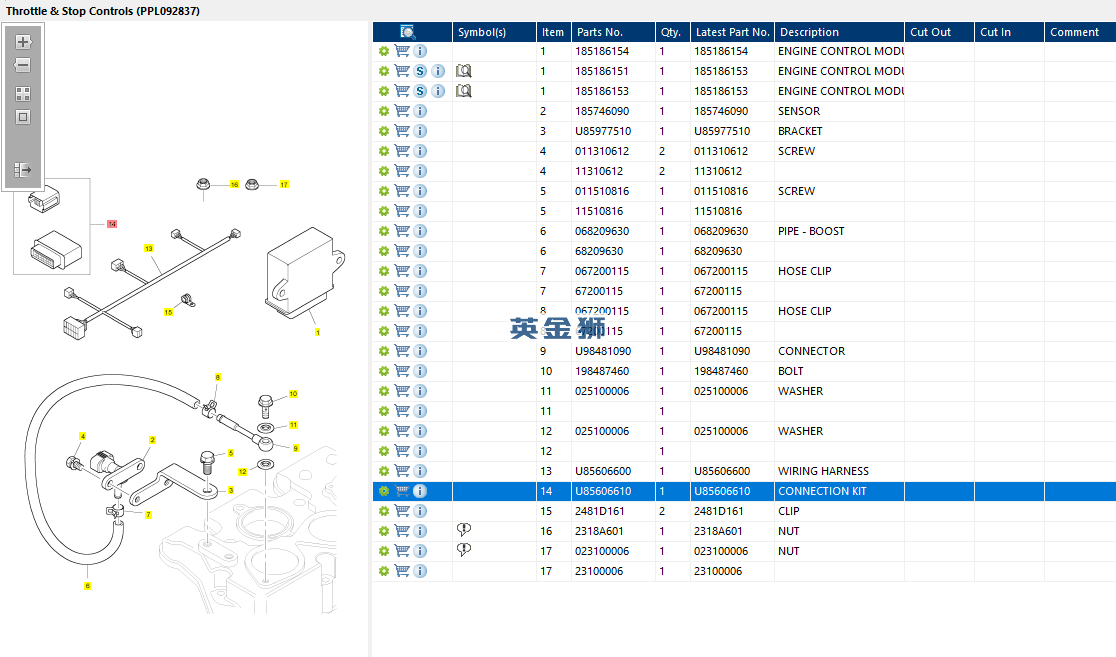Screen dimensions: 1116x657
Task: Add CLIP 2481D161 to cart
Action: [402, 511]
